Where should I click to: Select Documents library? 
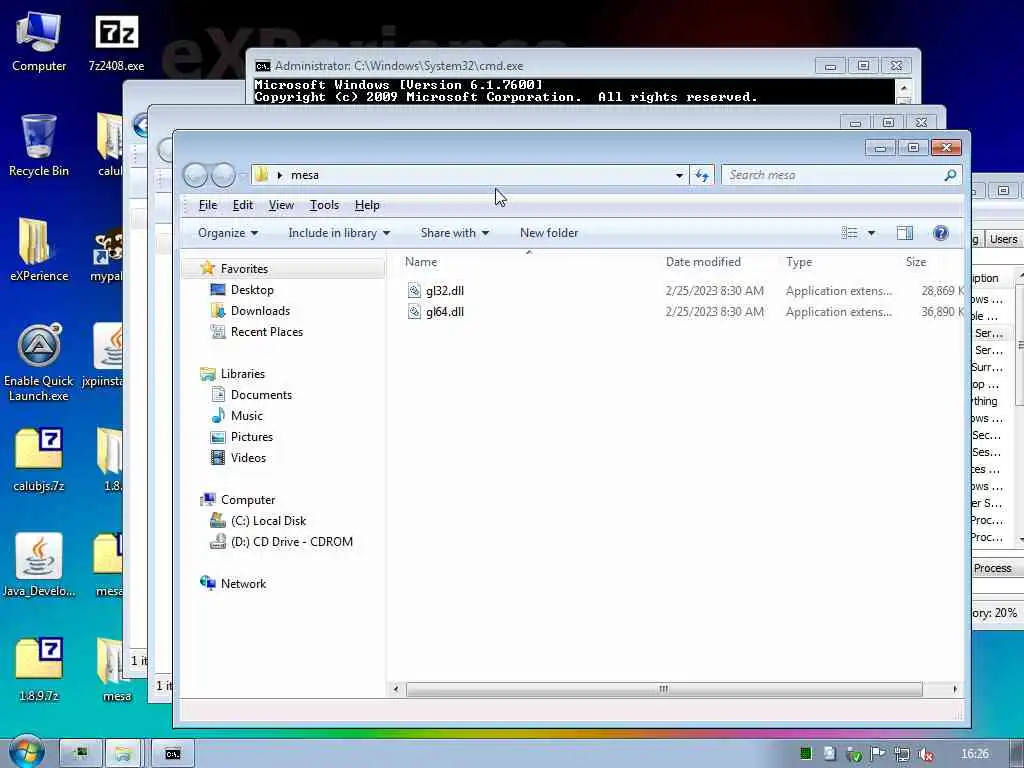[x=261, y=395]
